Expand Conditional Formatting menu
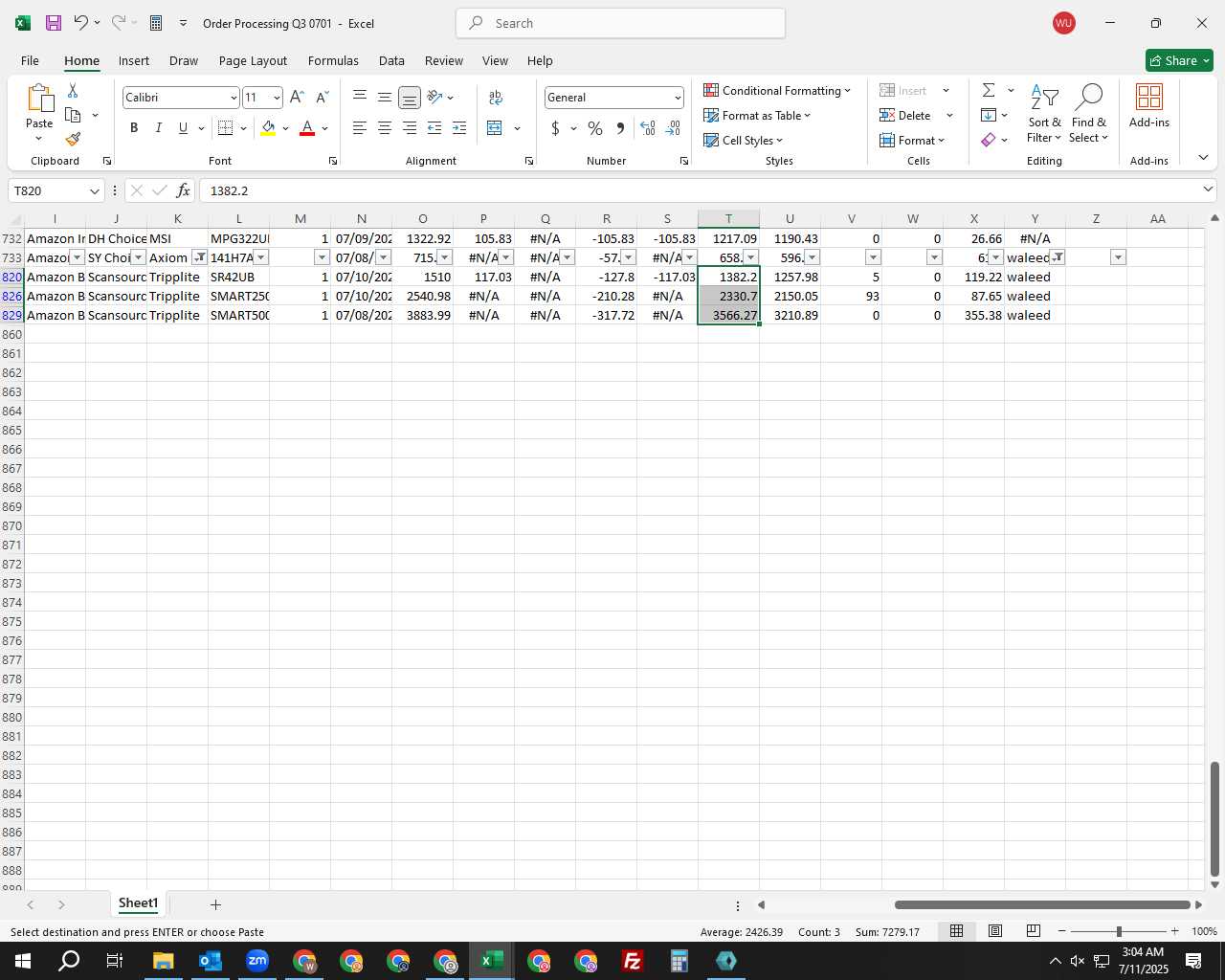The width and height of the screenshot is (1225, 980). pyautogui.click(x=777, y=90)
